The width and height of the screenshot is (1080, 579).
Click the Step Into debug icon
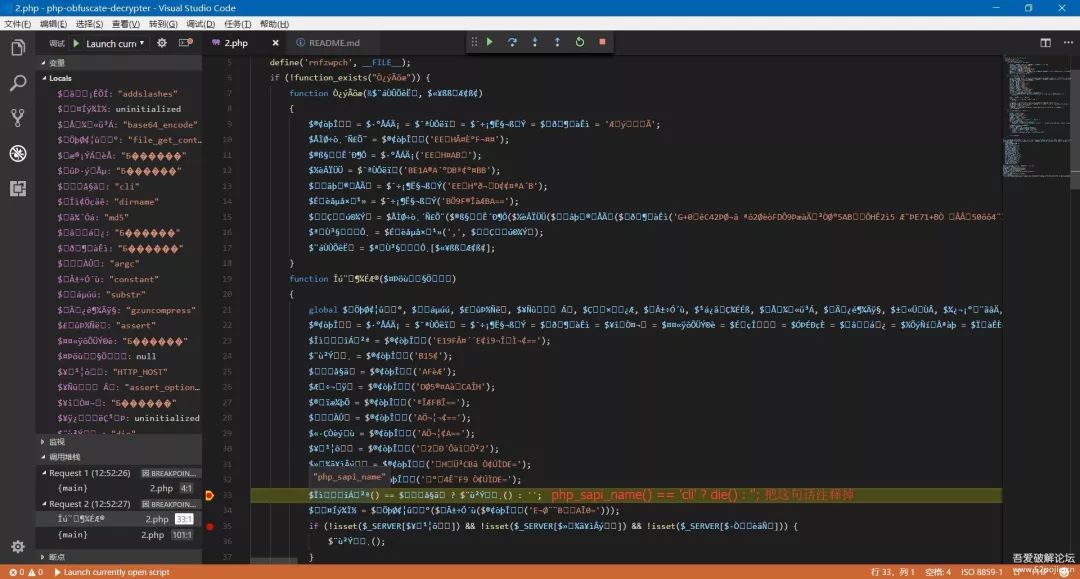point(535,42)
